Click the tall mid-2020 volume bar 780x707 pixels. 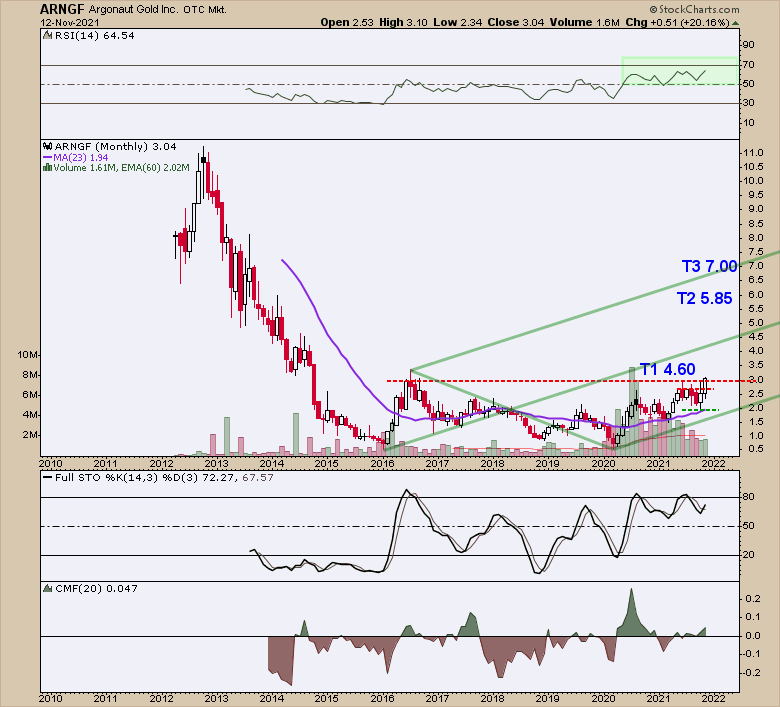631,411
